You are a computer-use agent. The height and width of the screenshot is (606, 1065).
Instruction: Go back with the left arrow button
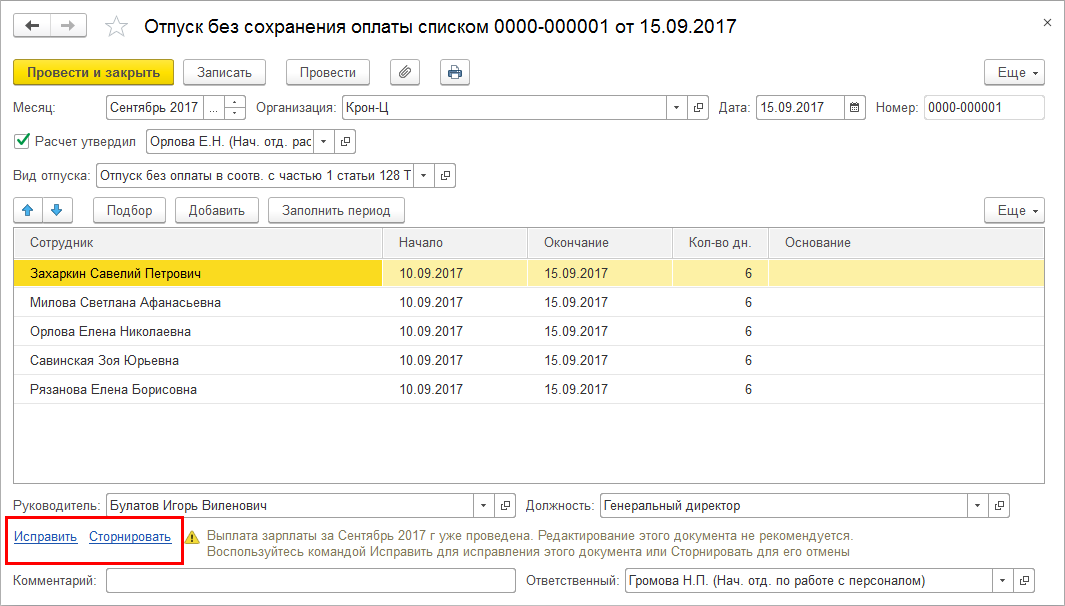[x=32, y=26]
